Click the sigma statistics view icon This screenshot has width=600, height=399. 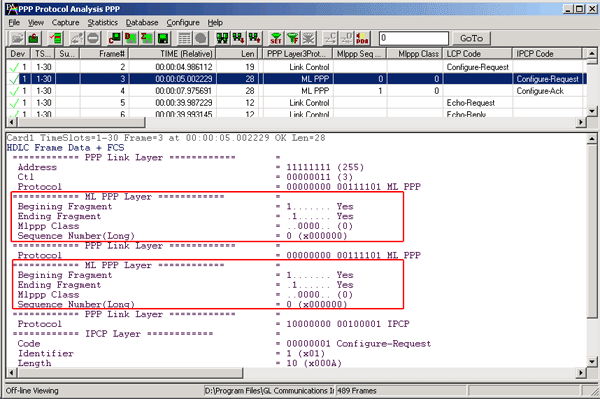tap(147, 38)
